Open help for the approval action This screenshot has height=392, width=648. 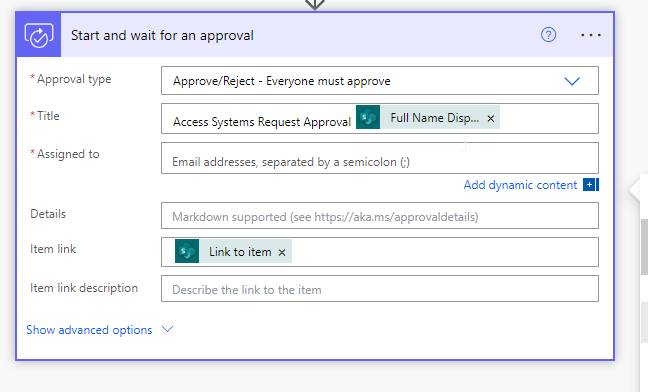pyautogui.click(x=548, y=35)
